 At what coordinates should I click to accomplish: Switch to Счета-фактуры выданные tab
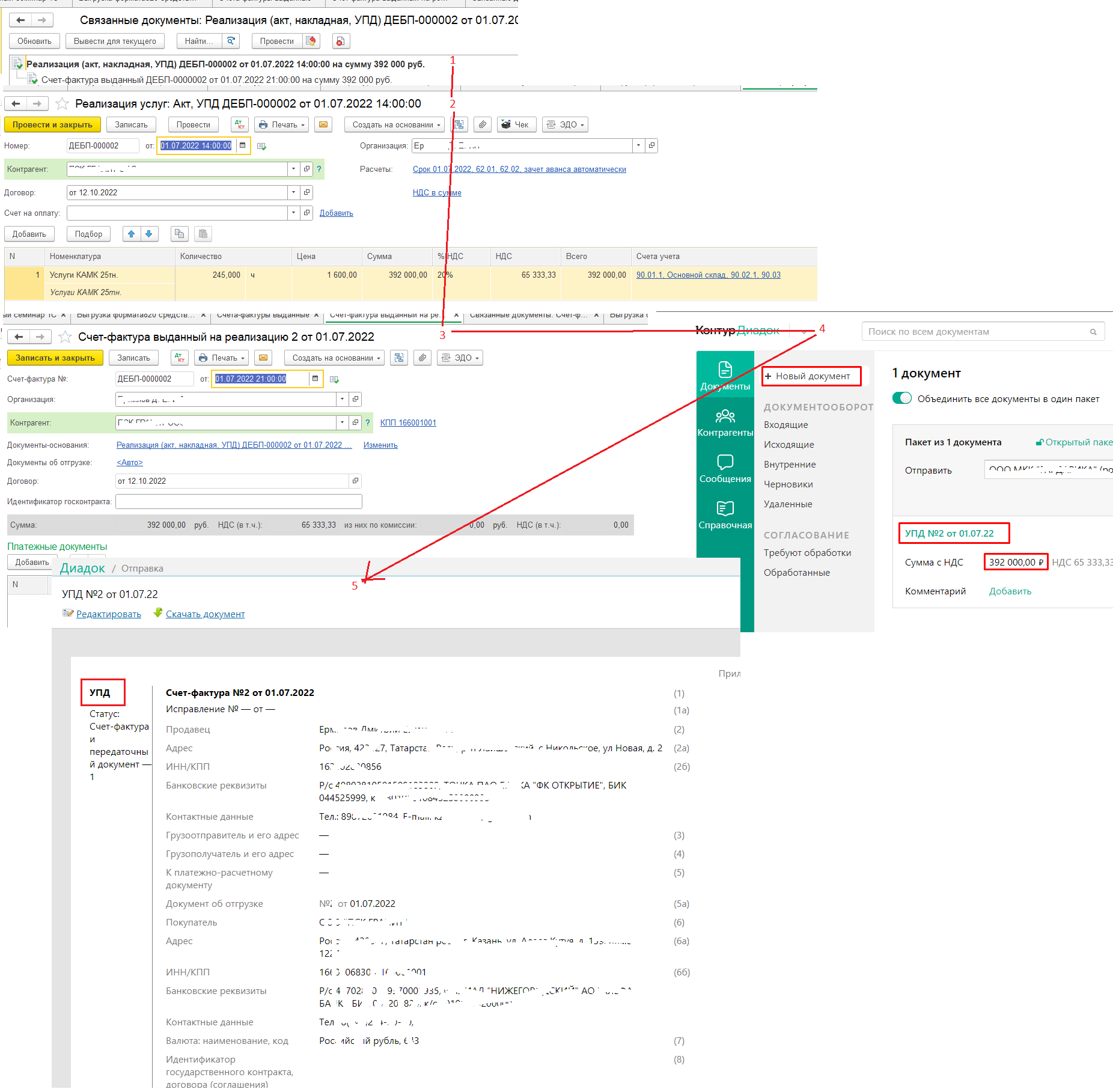click(x=263, y=315)
